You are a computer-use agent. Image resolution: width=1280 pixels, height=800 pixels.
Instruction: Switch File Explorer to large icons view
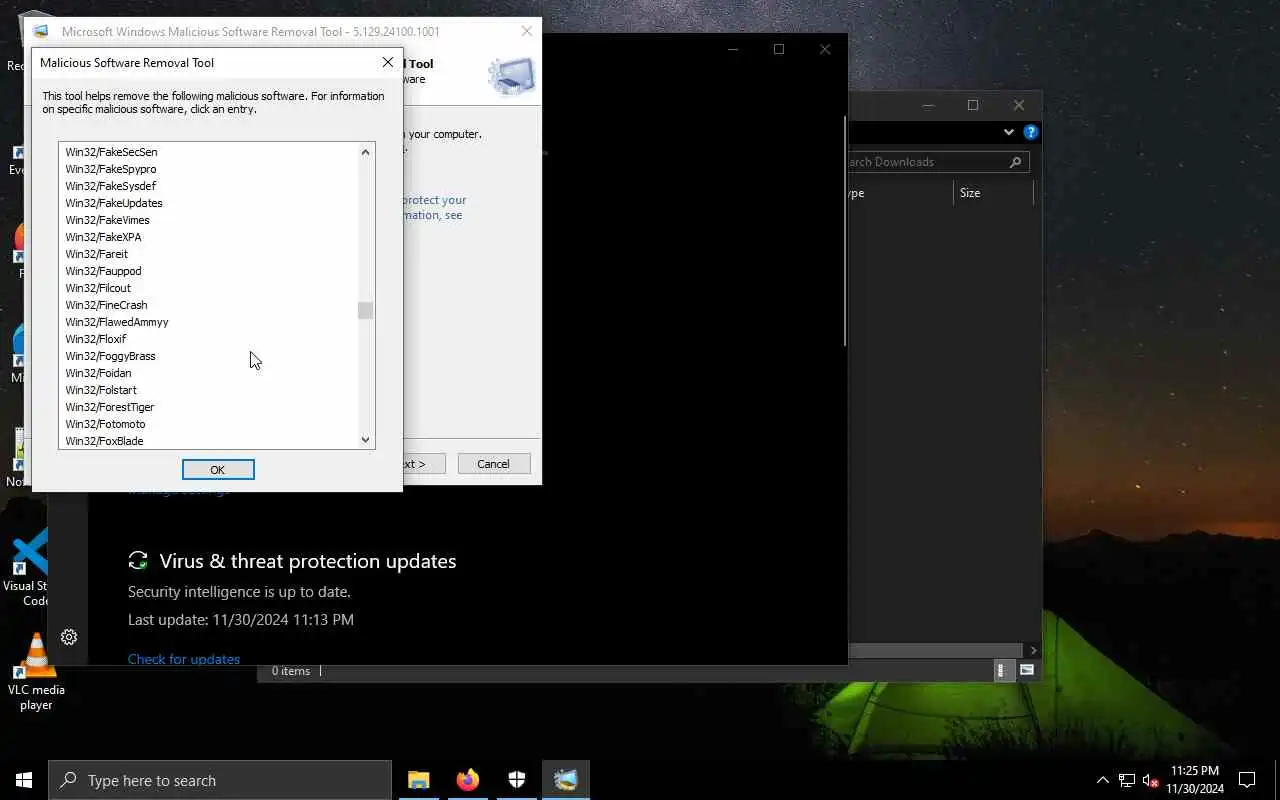pos(1026,671)
